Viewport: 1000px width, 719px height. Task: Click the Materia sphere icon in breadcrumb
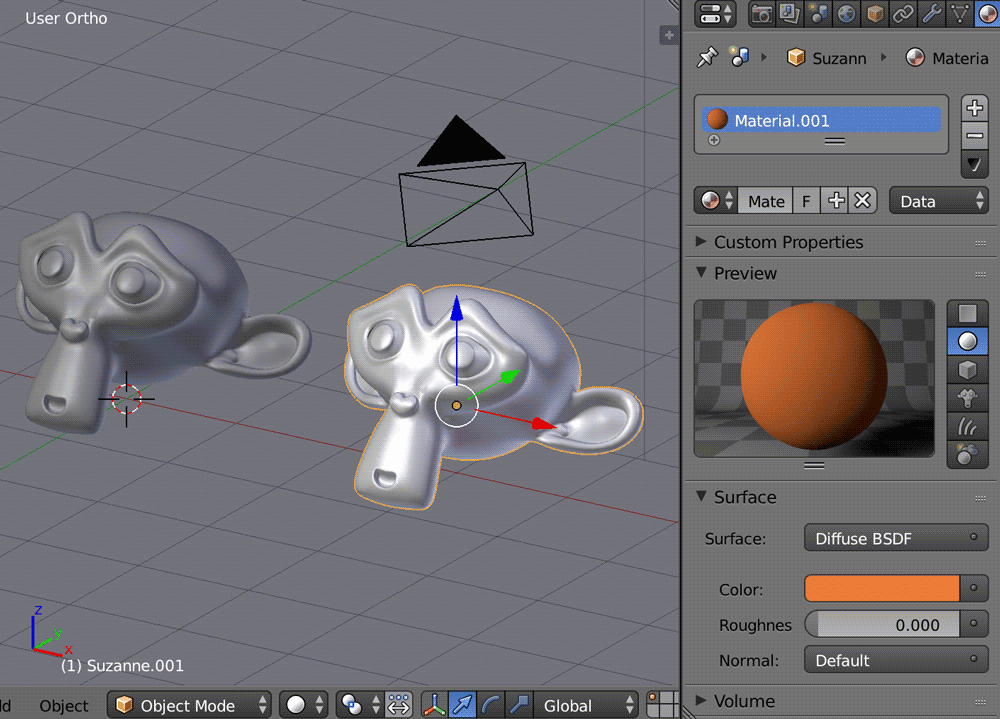click(915, 58)
